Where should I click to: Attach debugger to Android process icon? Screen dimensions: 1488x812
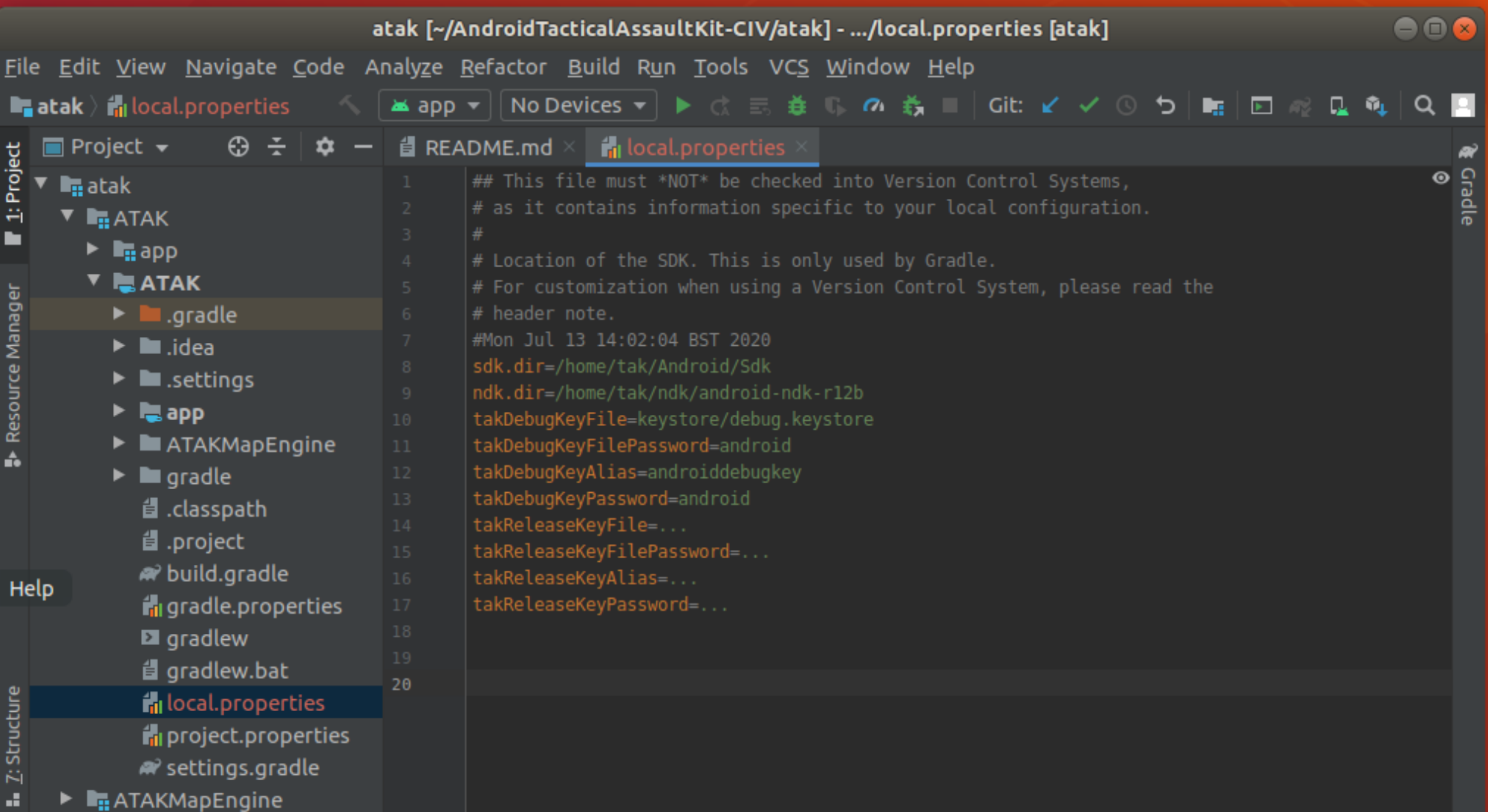913,106
